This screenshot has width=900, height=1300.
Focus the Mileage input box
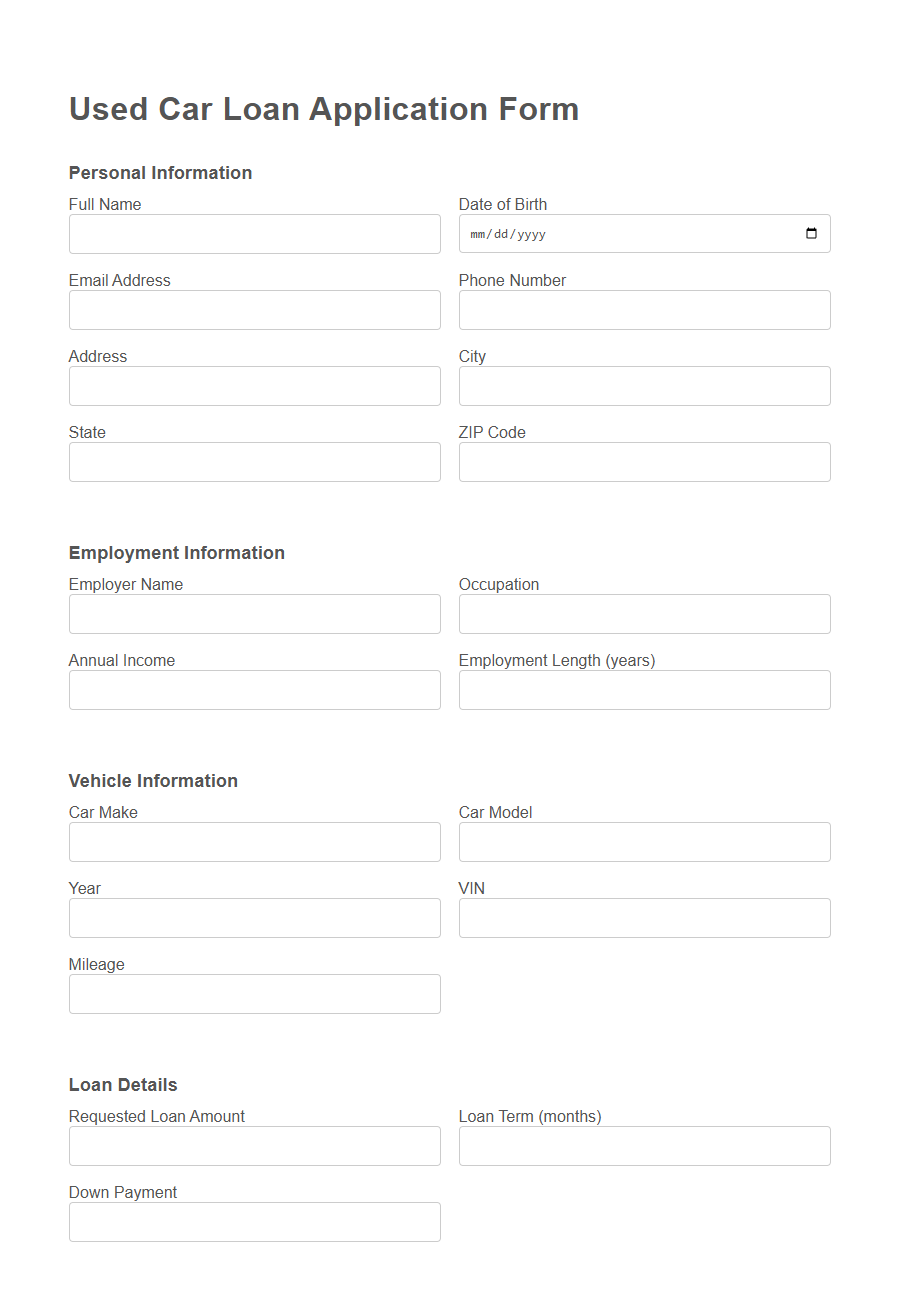[x=254, y=993]
